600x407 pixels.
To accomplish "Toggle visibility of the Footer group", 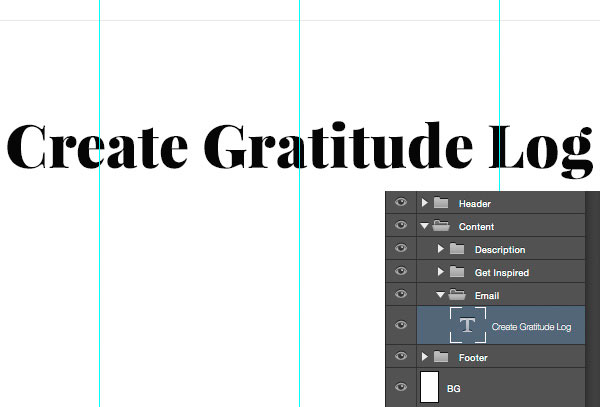I will [x=401, y=356].
